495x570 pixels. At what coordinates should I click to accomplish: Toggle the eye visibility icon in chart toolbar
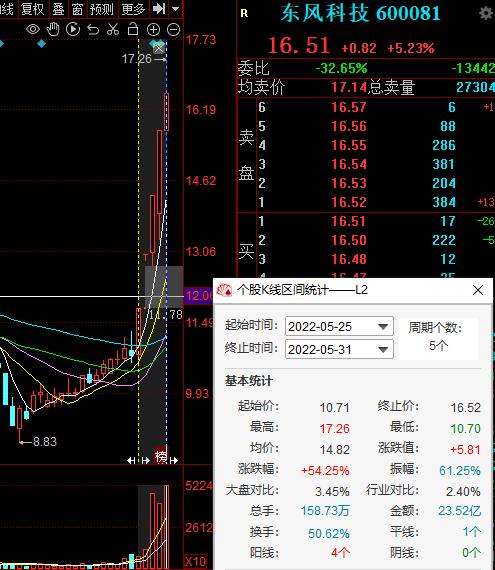33,29
